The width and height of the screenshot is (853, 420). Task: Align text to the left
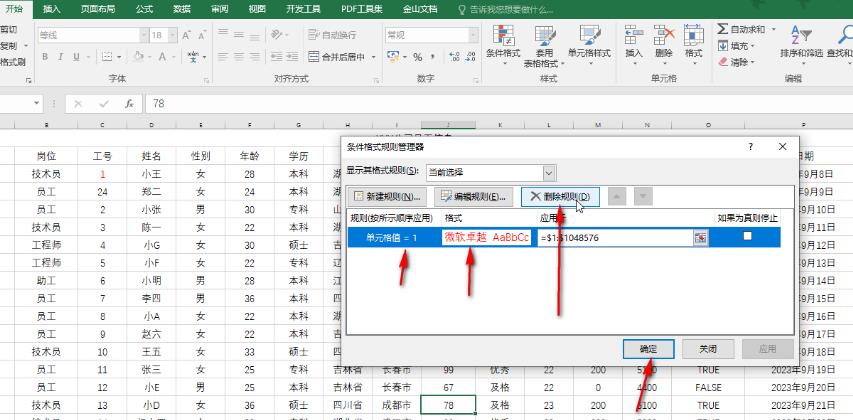[222, 57]
